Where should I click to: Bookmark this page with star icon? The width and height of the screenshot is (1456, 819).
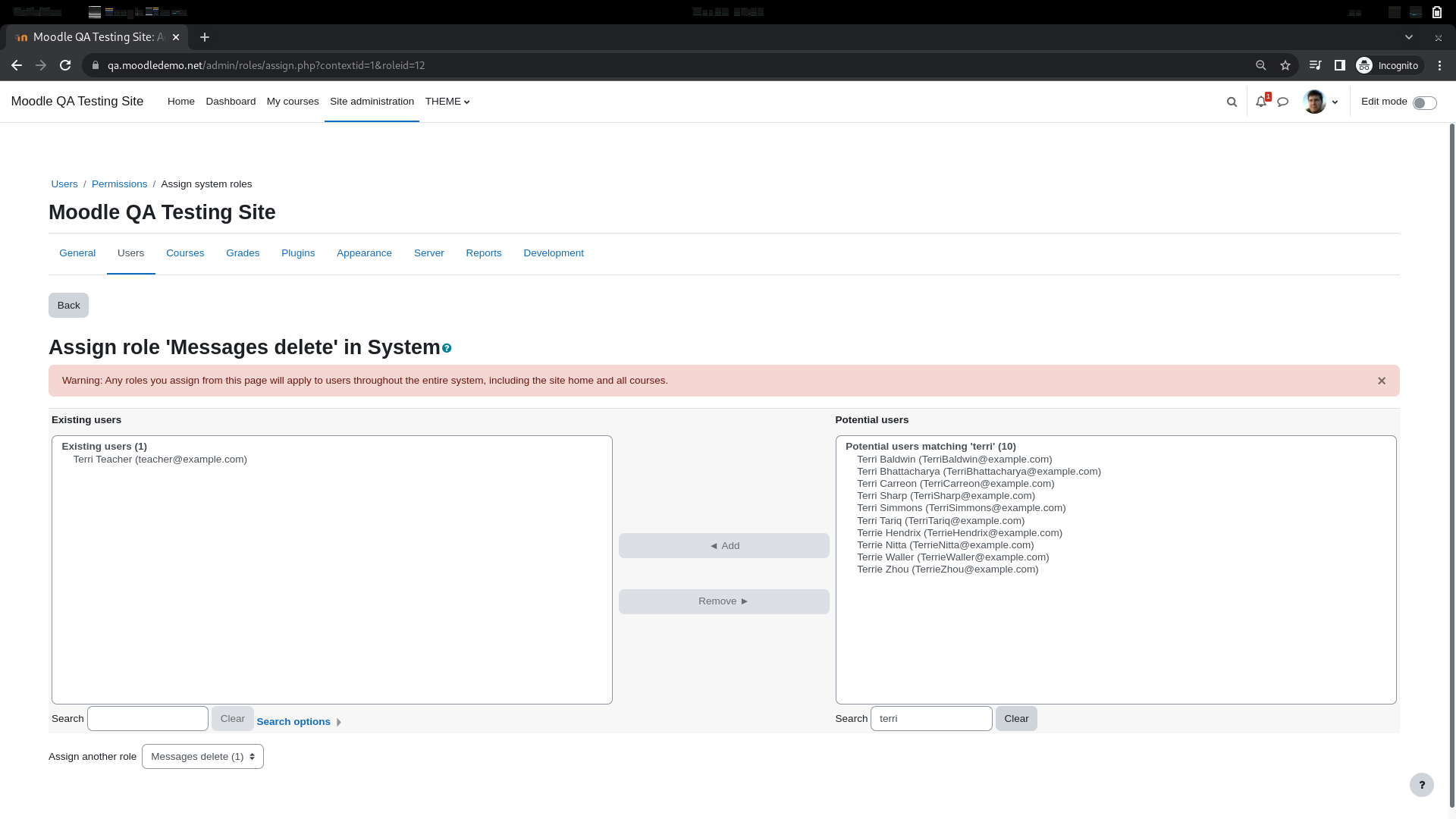pos(1285,65)
